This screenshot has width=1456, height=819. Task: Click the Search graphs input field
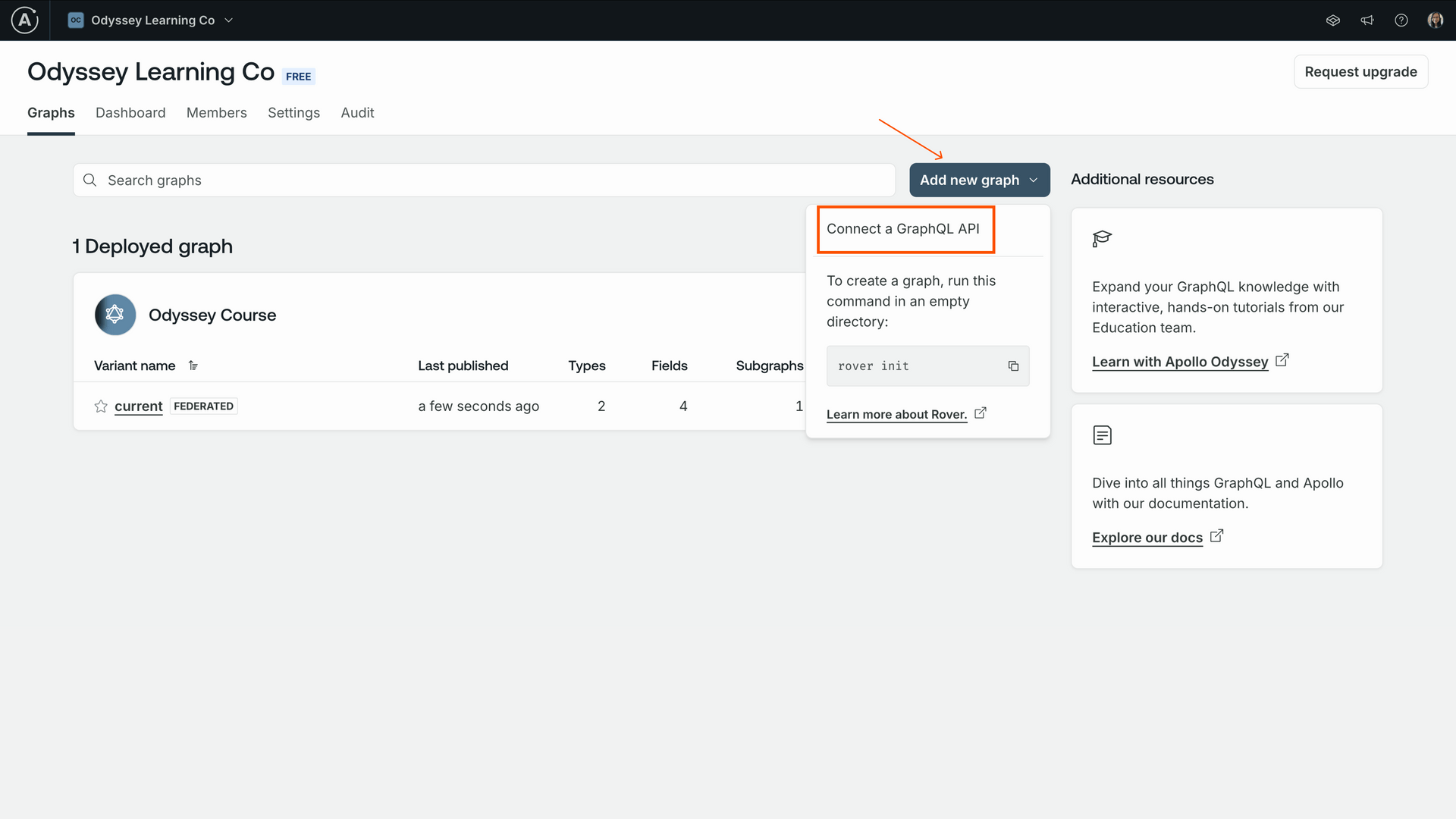[485, 180]
